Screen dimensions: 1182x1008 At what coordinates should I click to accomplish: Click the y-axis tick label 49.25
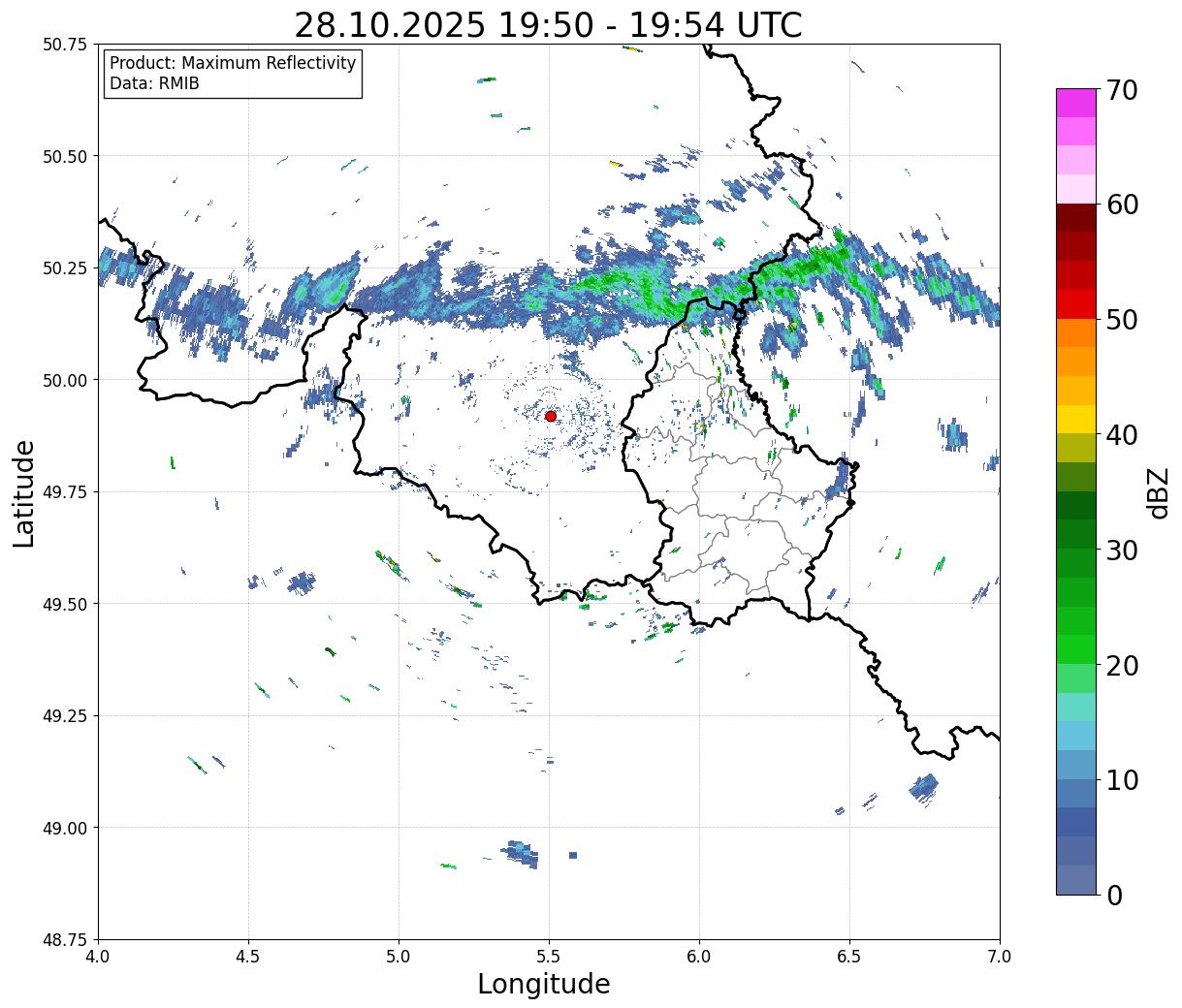65,716
